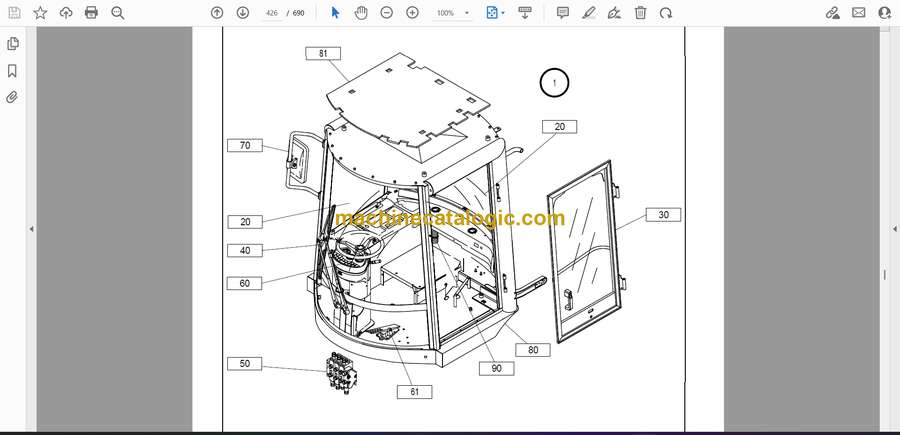Open the Bookmarks panel
Screen dimensions: 900x435
point(12,71)
